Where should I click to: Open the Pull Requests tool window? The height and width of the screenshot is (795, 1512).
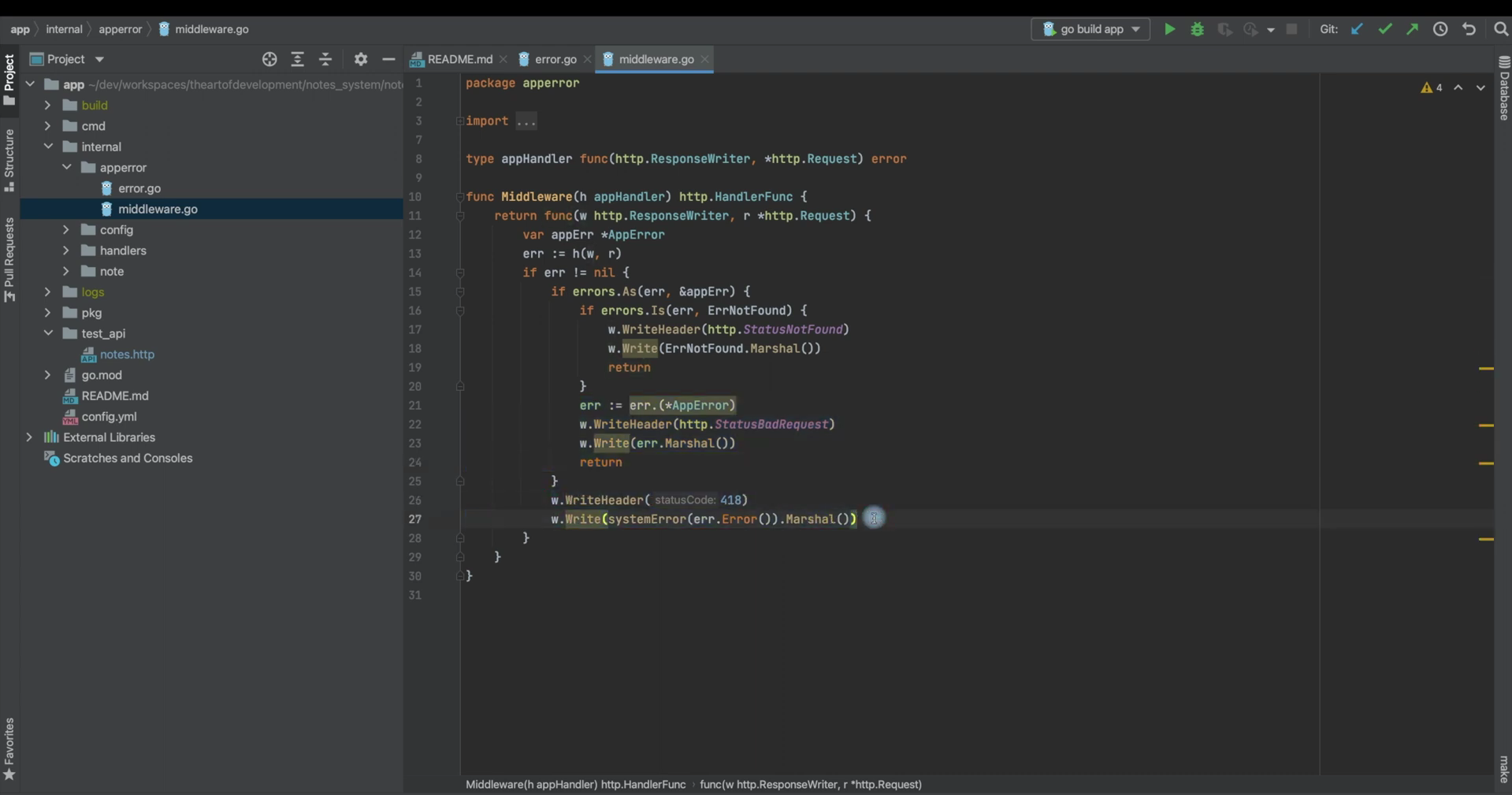(9, 260)
